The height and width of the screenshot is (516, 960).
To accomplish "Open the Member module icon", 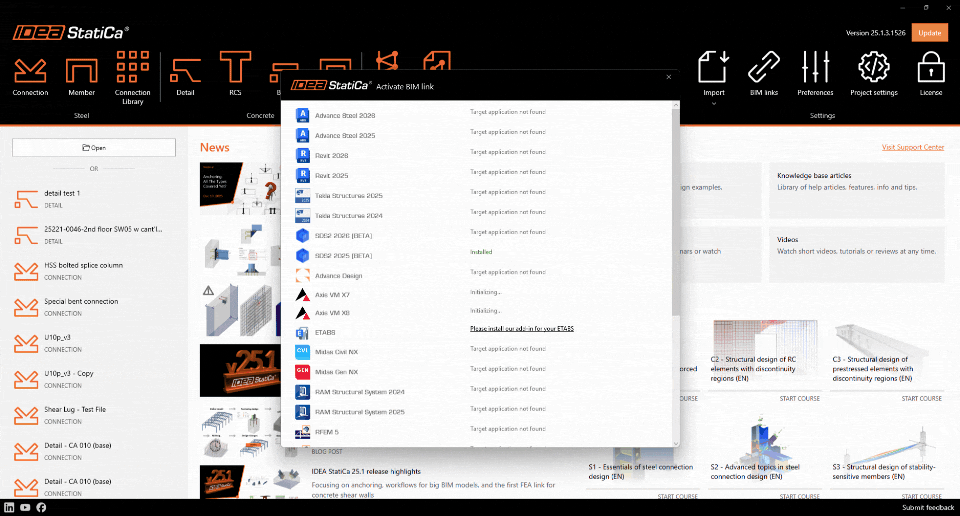I will pyautogui.click(x=81, y=71).
